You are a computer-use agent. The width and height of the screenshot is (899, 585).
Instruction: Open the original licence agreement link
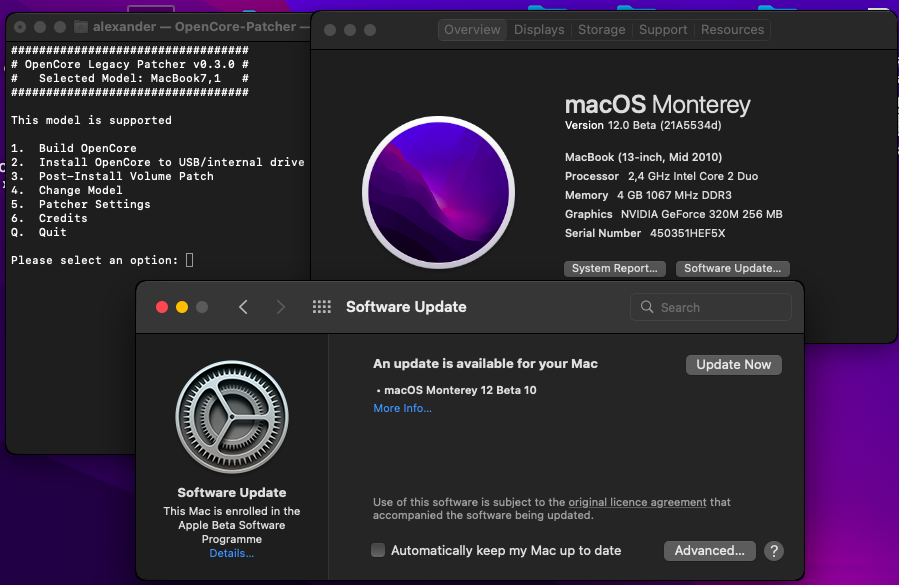(637, 502)
